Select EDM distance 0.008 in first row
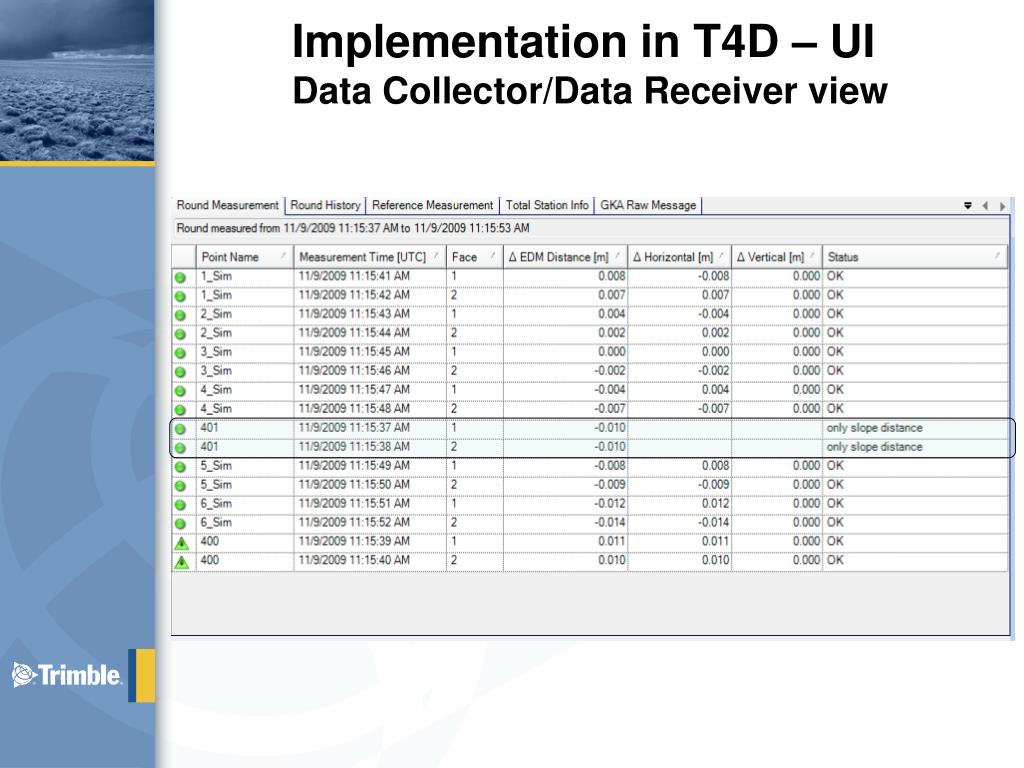 tap(612, 276)
